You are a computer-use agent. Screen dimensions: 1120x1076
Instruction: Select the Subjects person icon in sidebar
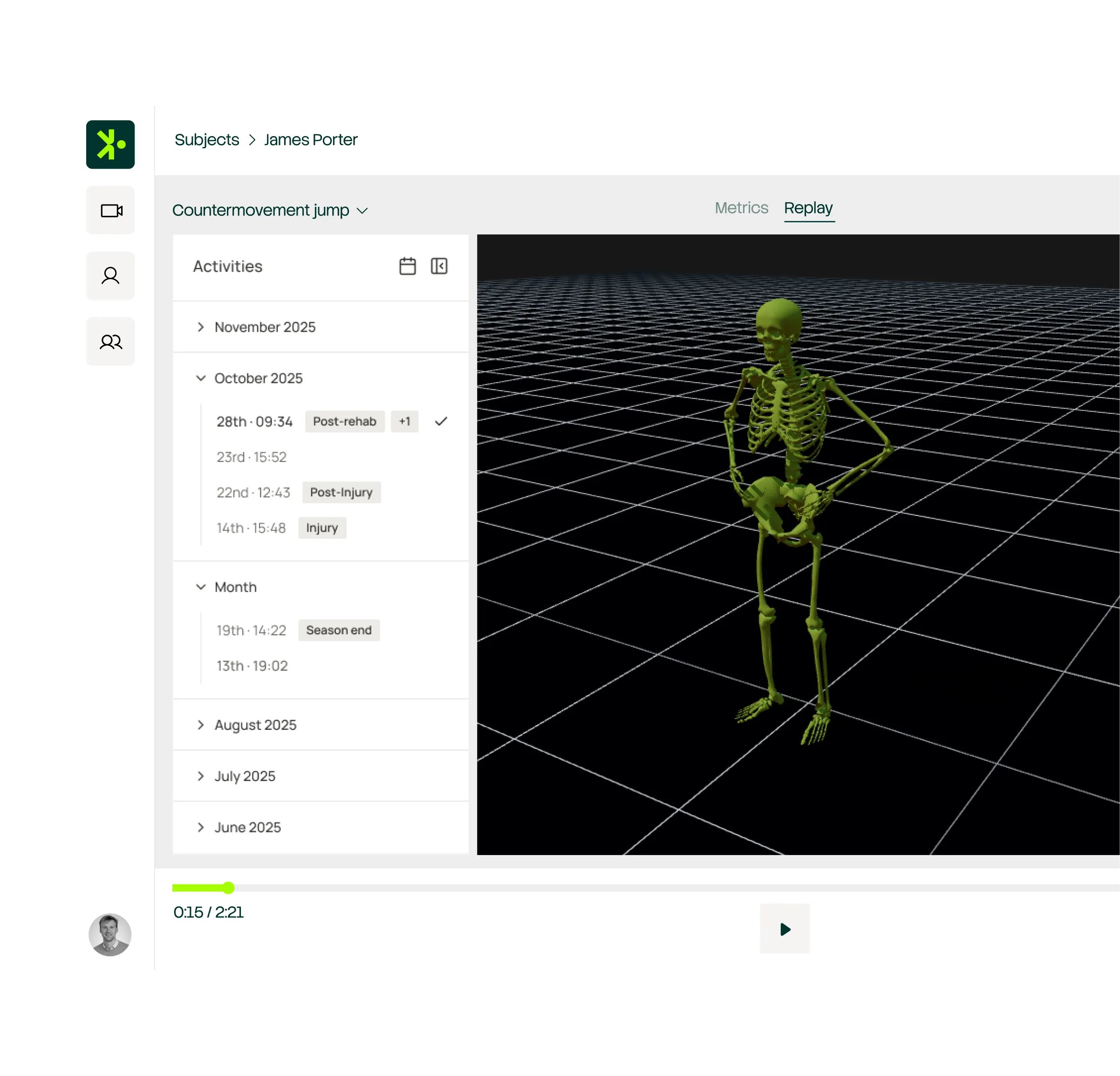110,275
